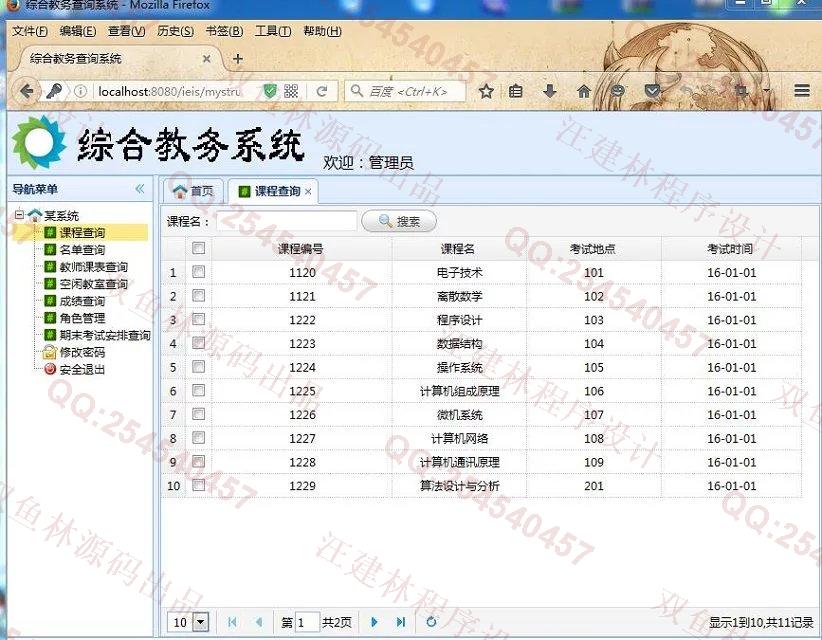
Task: Switch to the 首页 tab
Action: coord(193,191)
